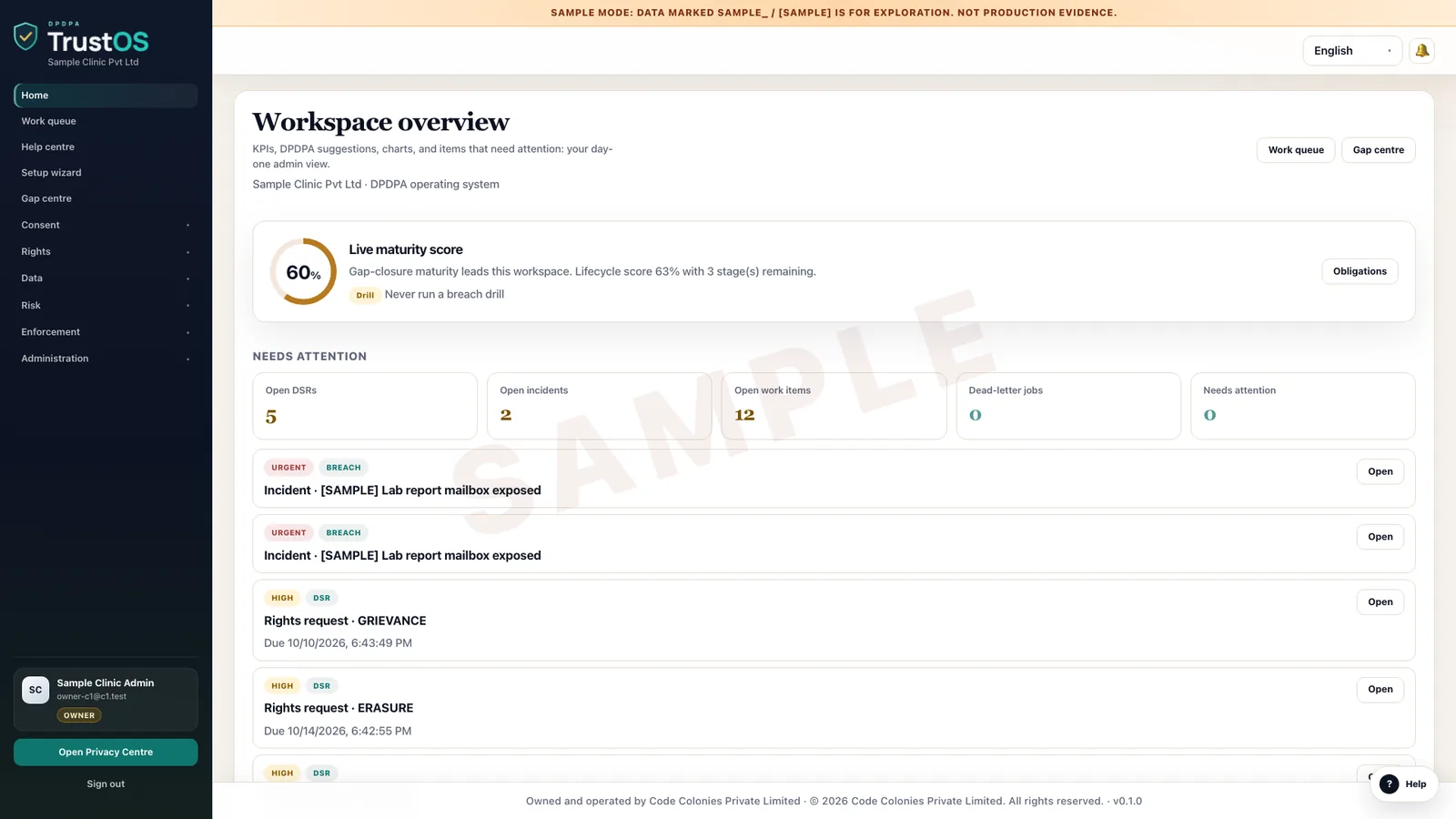1456x819 pixels.
Task: Click the TrustOS shield logo
Action: pos(25,36)
